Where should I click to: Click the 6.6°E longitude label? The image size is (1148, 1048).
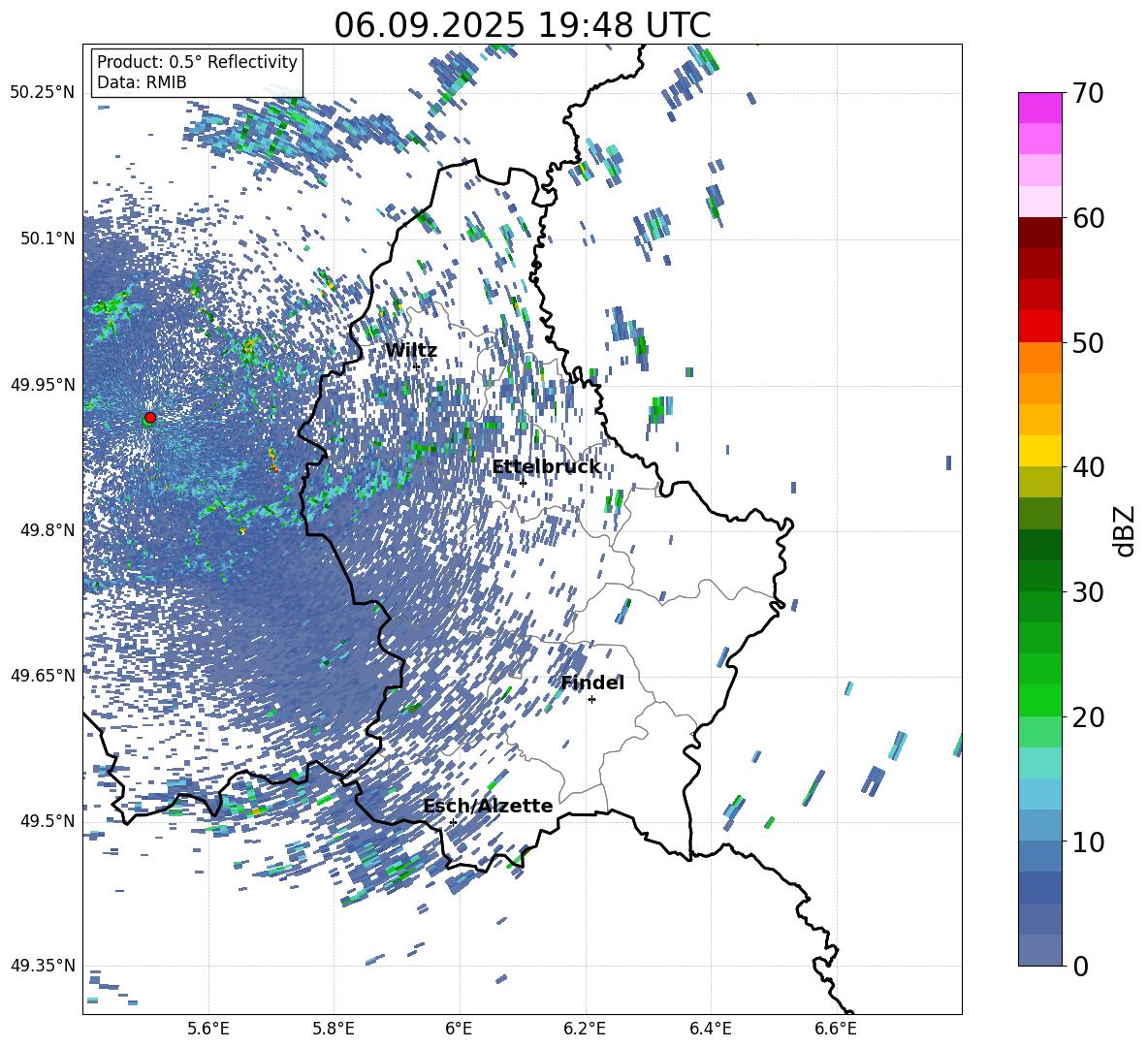click(836, 1029)
